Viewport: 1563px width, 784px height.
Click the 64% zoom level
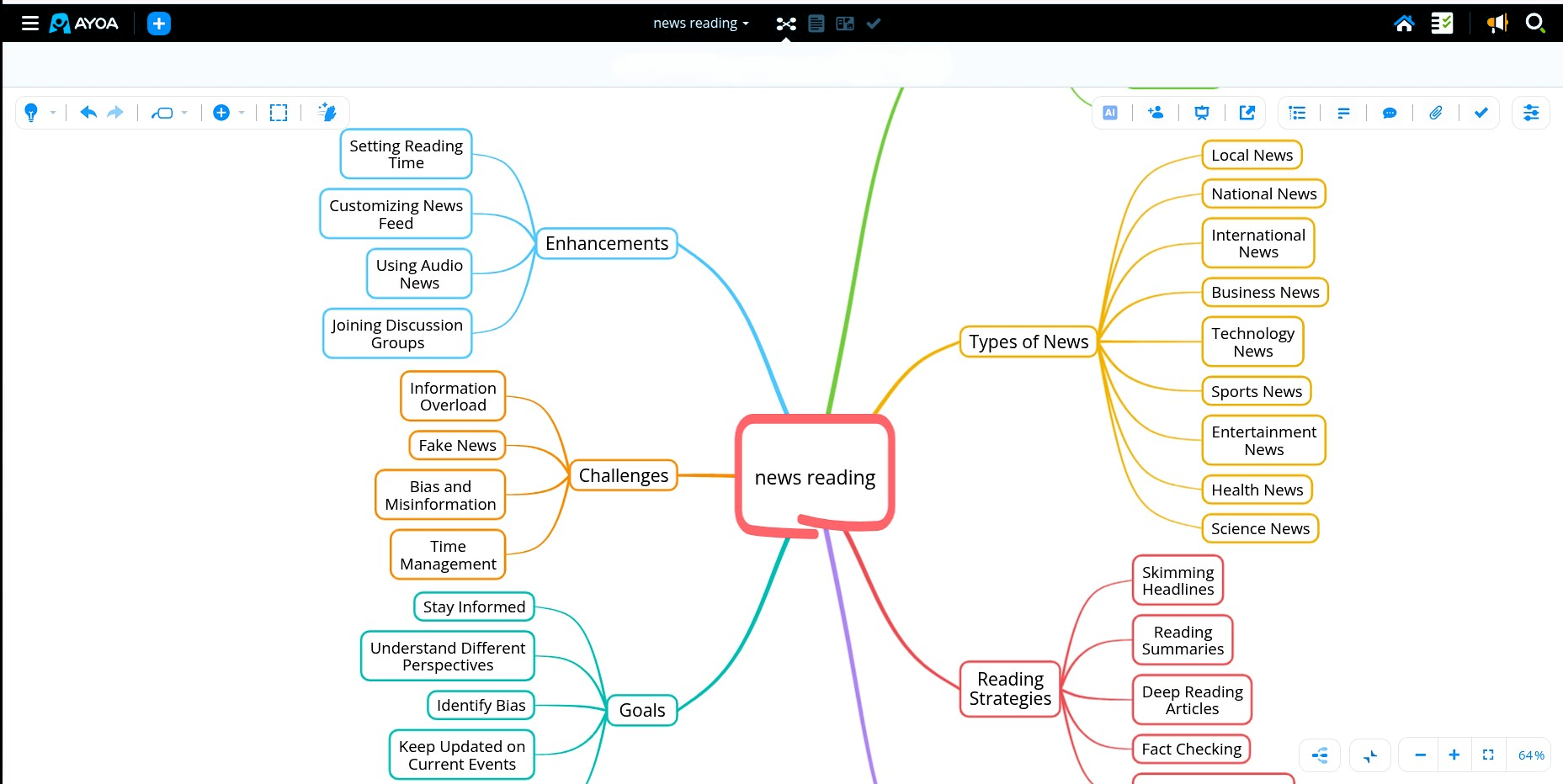pyautogui.click(x=1531, y=755)
